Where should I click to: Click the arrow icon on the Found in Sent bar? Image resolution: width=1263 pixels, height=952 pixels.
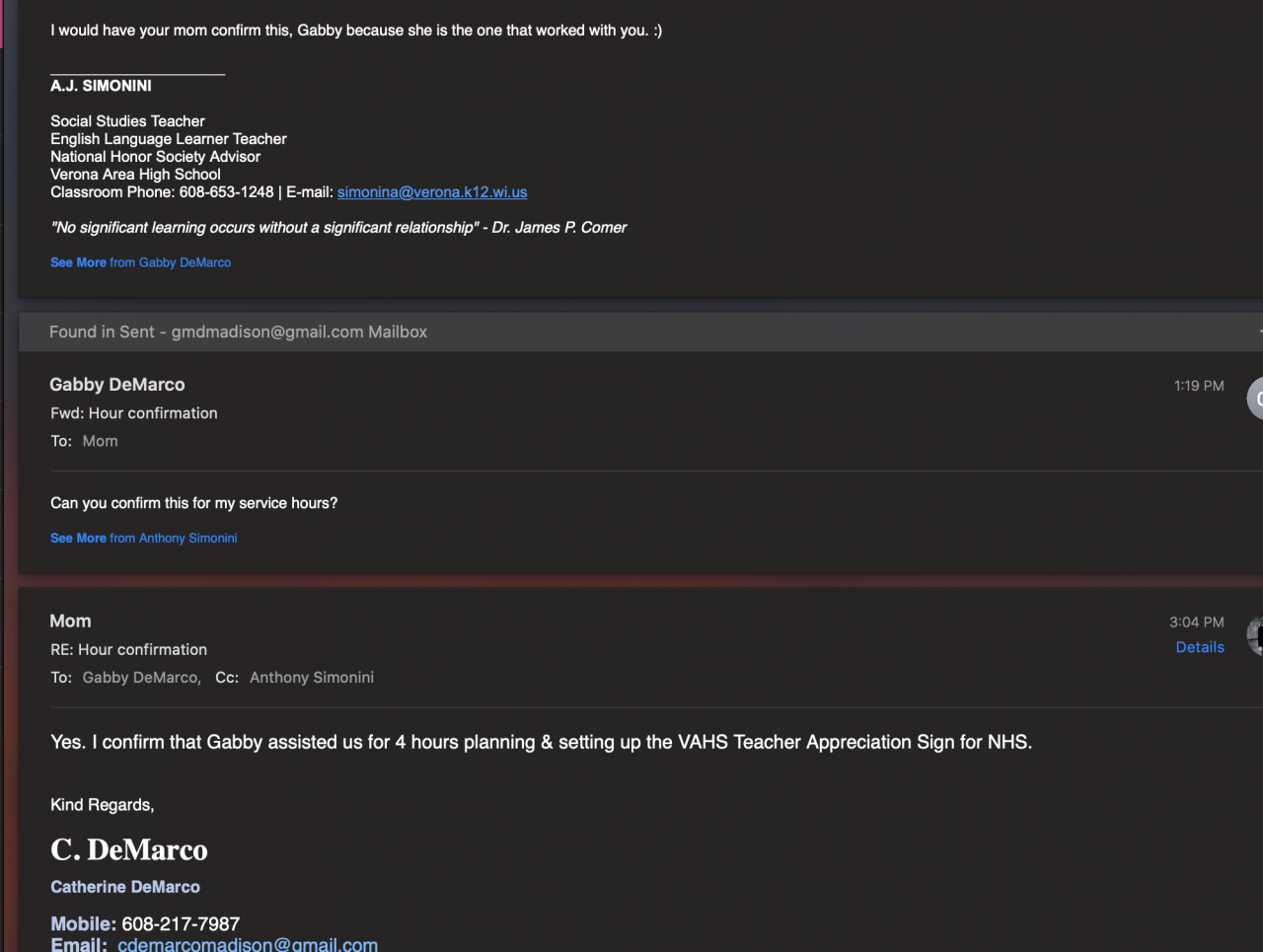(x=1259, y=331)
